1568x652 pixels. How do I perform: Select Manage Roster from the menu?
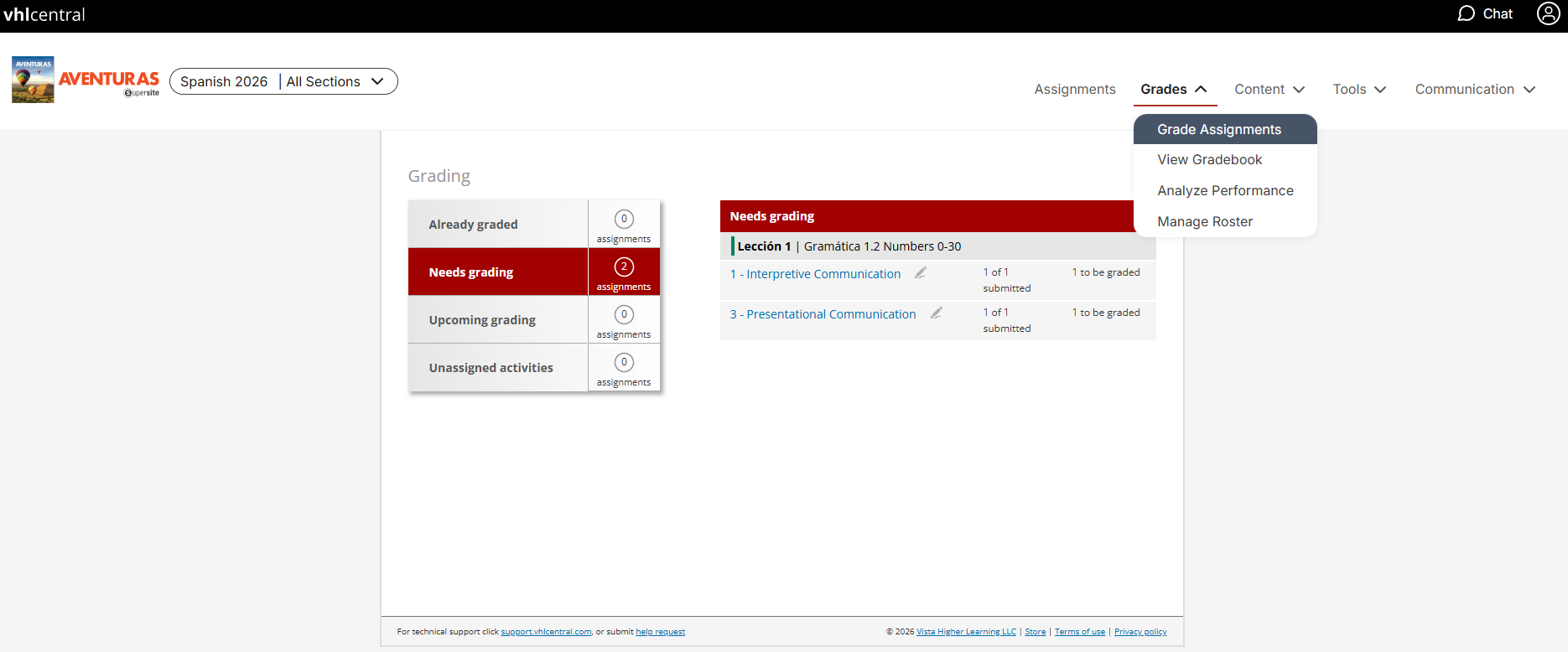1225,221
